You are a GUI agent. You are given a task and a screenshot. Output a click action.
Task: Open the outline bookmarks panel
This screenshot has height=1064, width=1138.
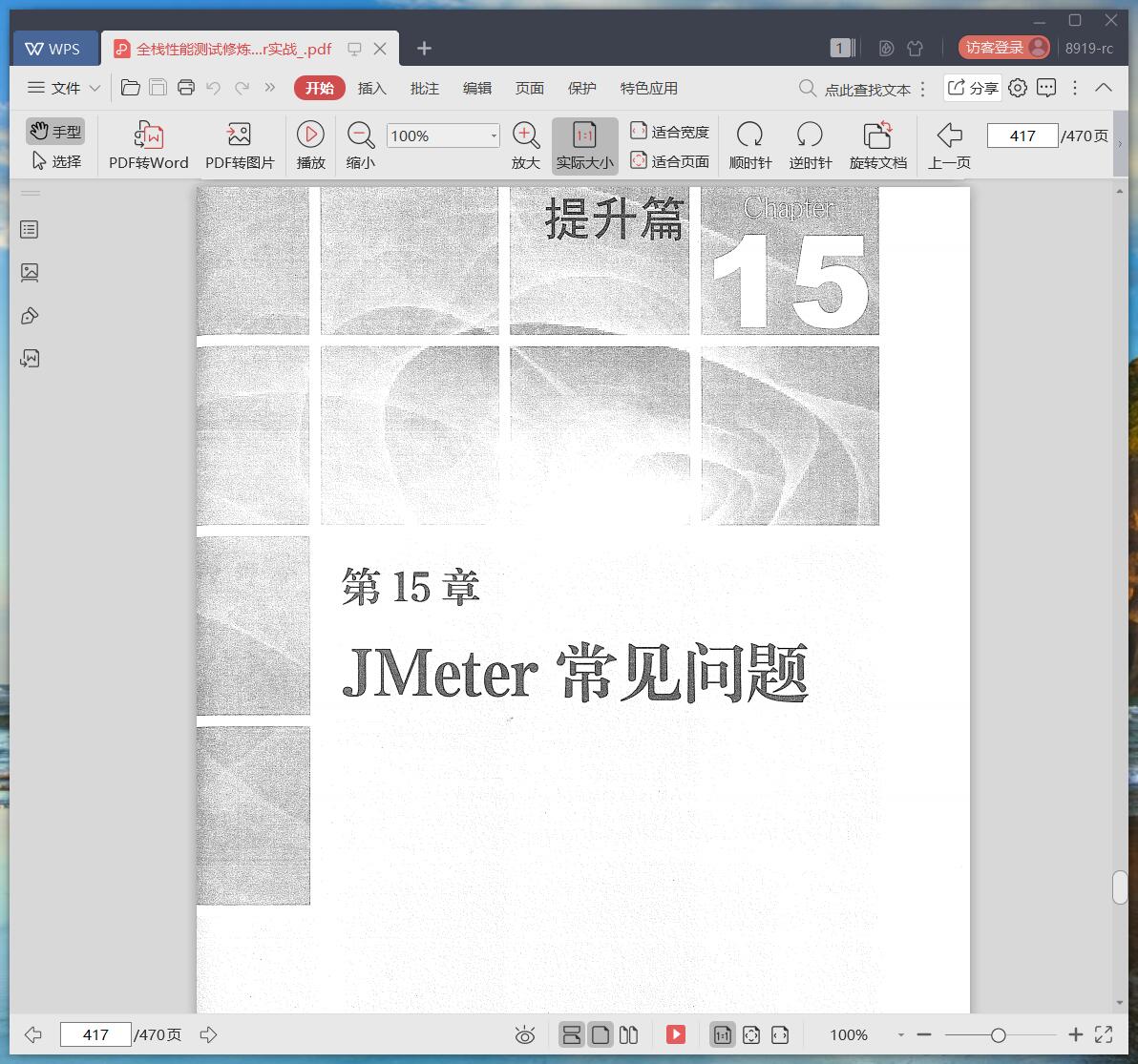(29, 230)
